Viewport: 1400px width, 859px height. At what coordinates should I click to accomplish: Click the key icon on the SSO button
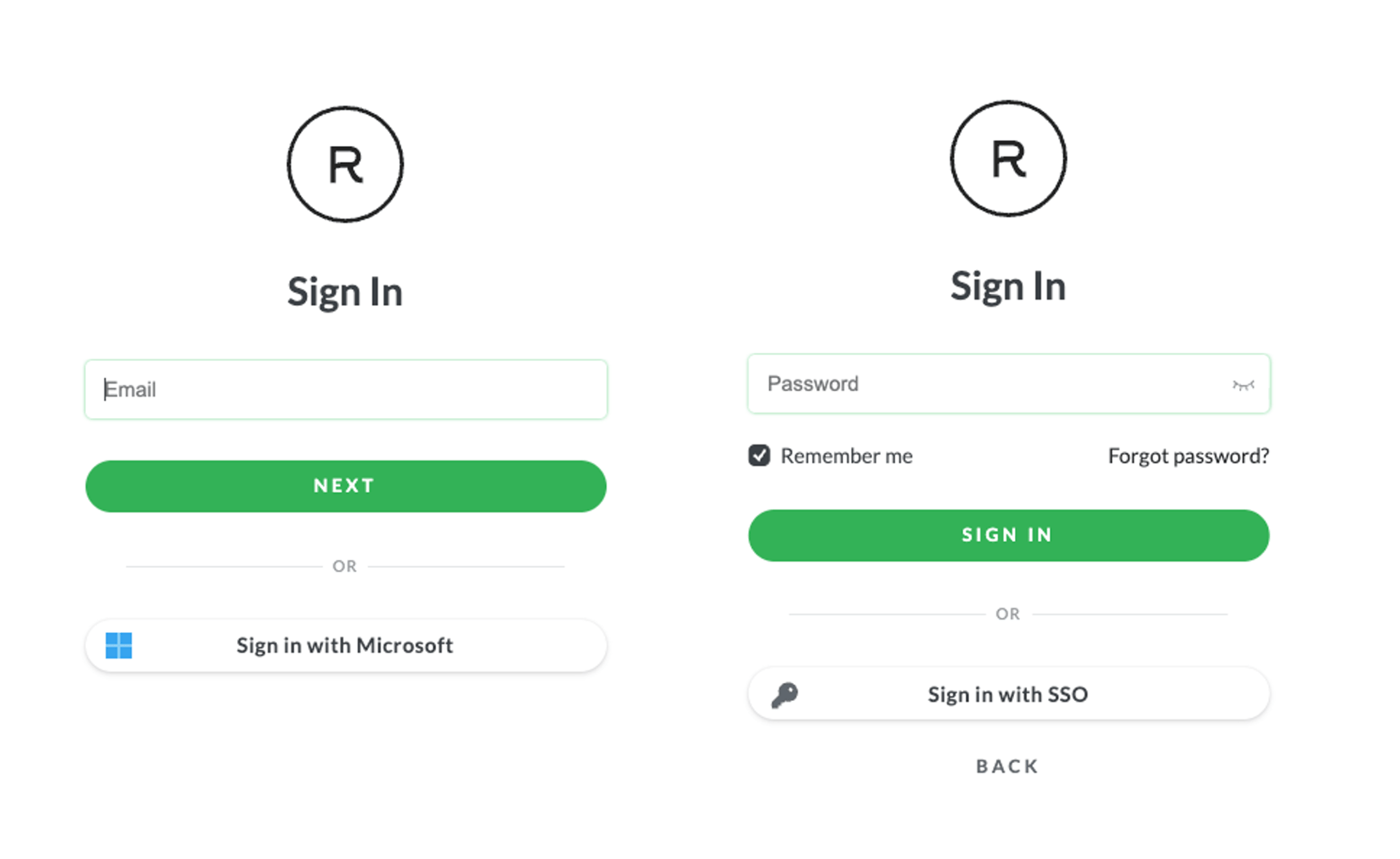point(784,694)
